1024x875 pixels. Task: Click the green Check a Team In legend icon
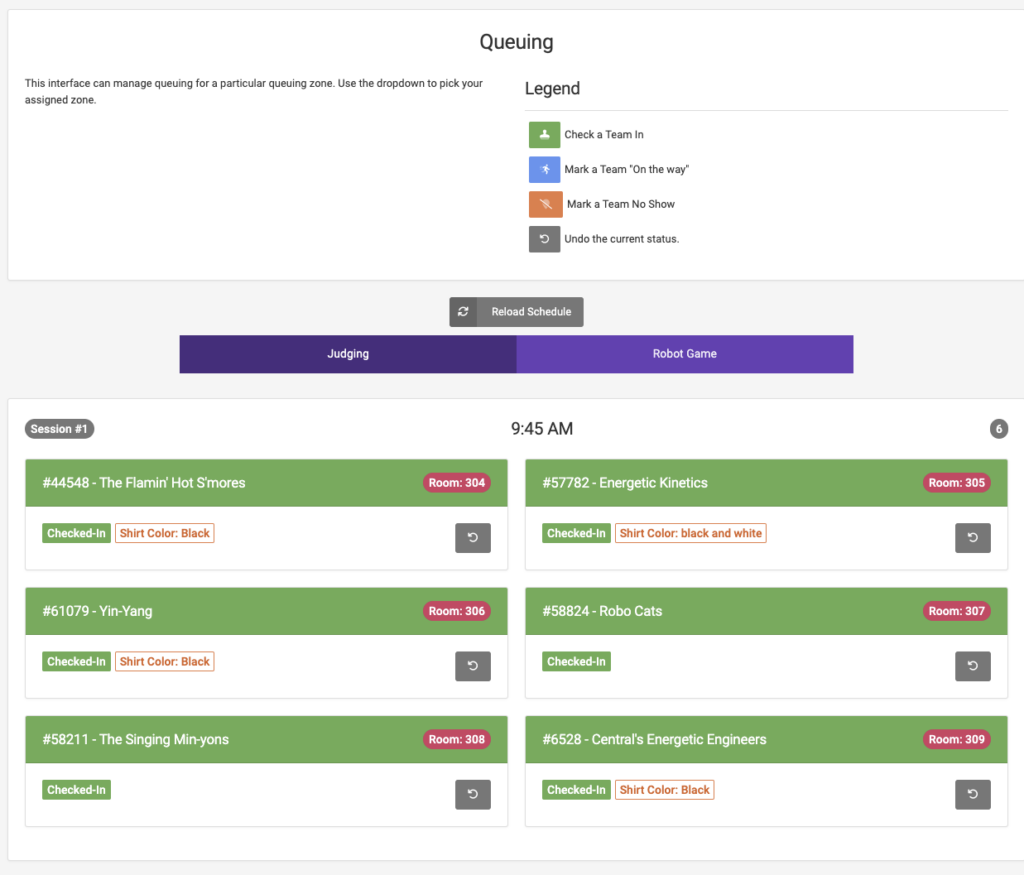pyautogui.click(x=544, y=135)
